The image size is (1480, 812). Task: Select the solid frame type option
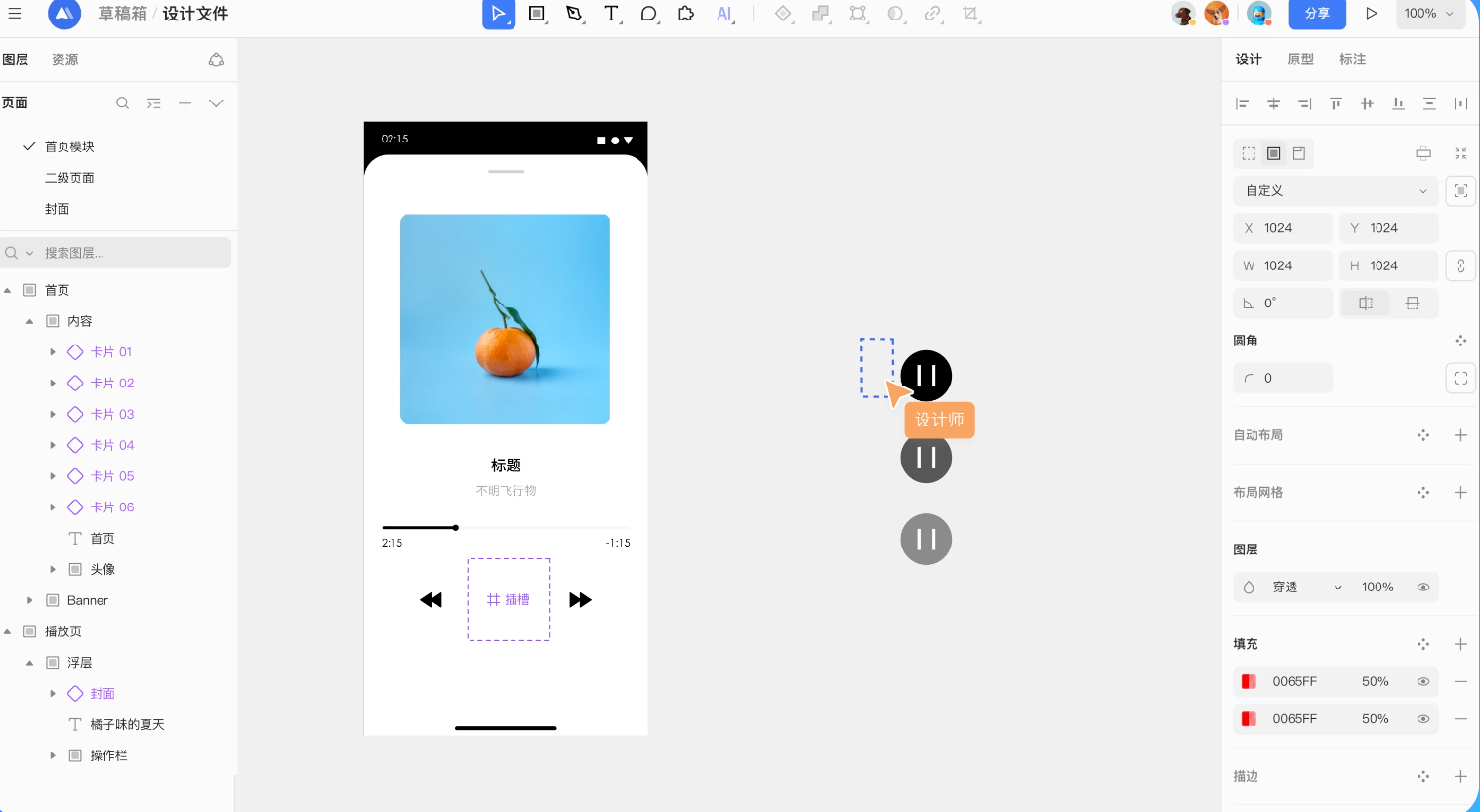tap(1274, 153)
